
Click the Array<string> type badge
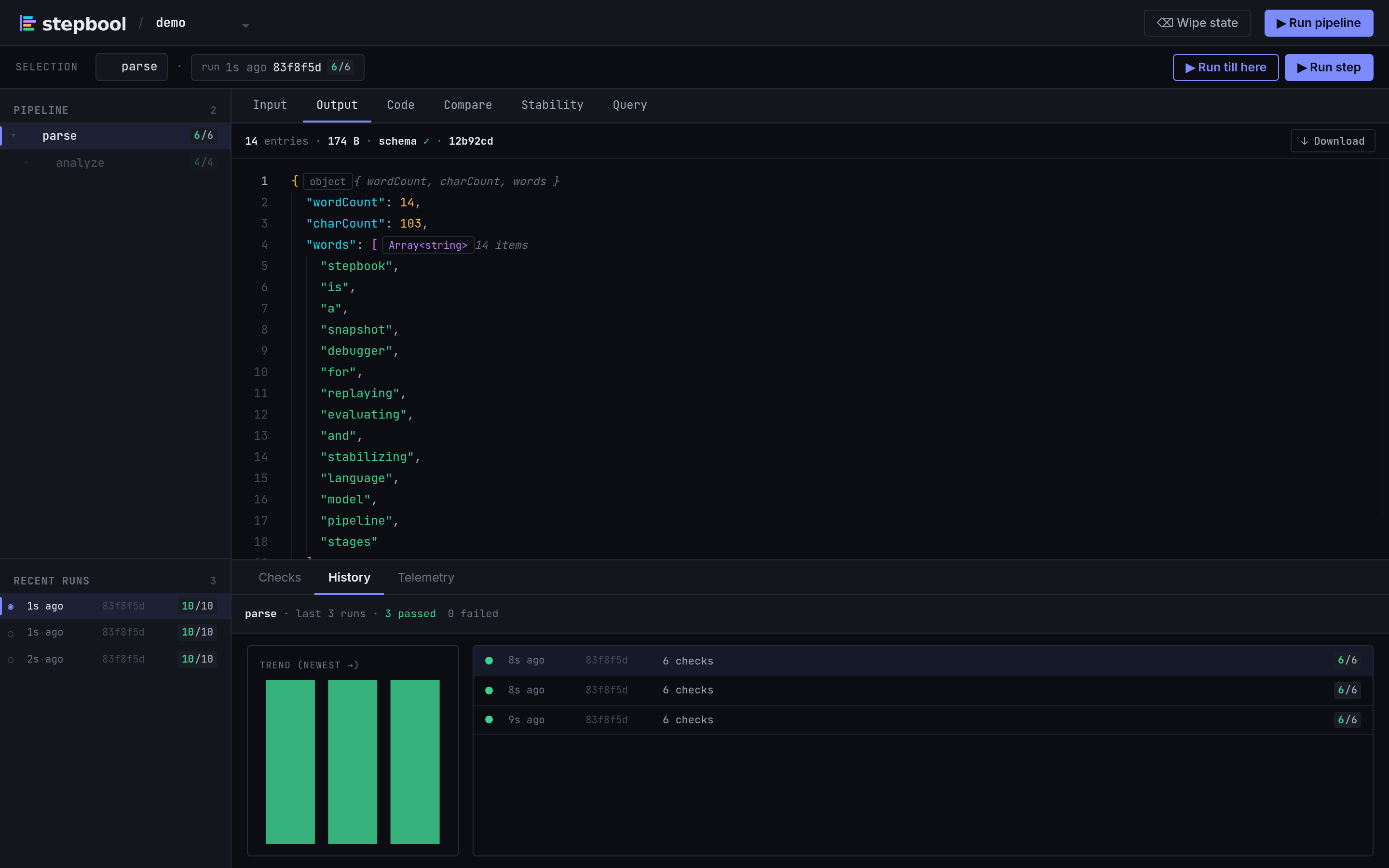pos(428,245)
